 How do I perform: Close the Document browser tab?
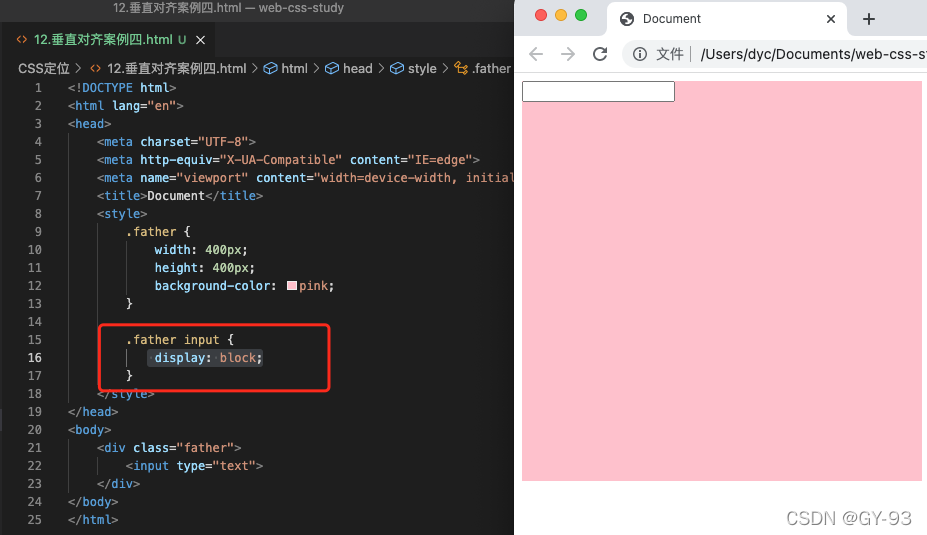(x=831, y=19)
